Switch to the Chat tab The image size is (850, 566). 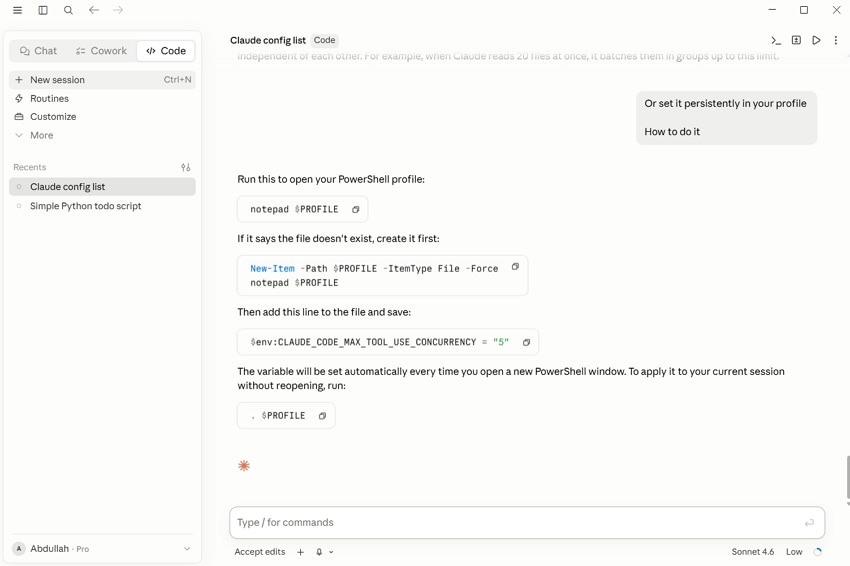point(38,51)
